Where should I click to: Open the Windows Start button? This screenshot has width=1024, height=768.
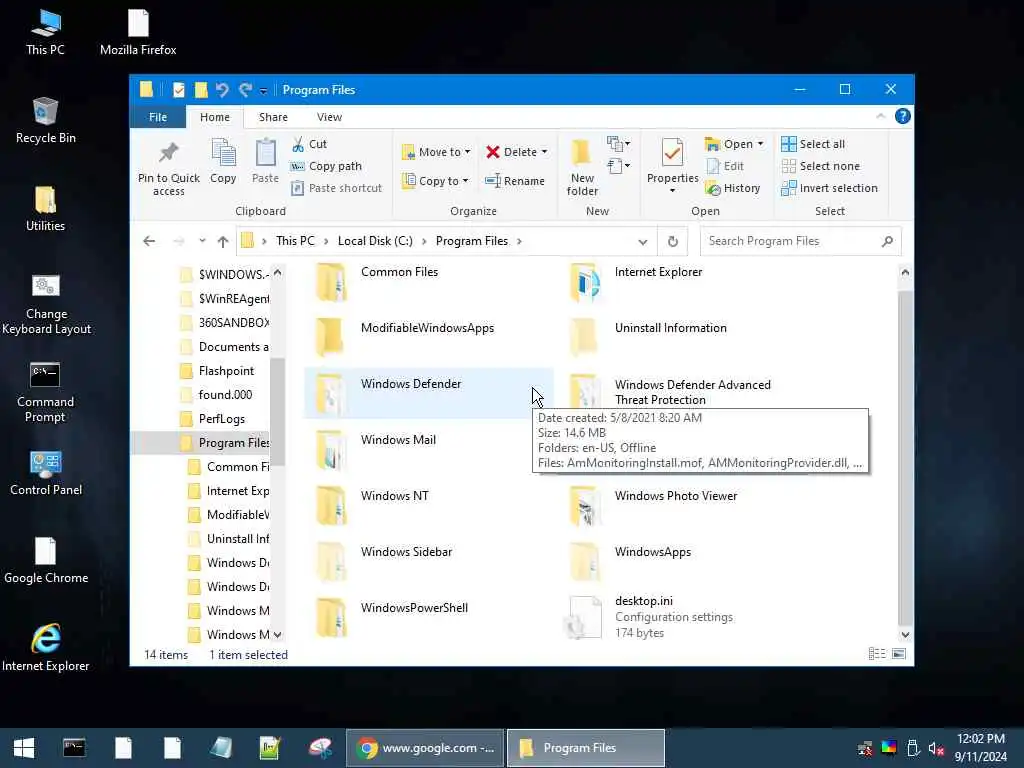[24, 748]
